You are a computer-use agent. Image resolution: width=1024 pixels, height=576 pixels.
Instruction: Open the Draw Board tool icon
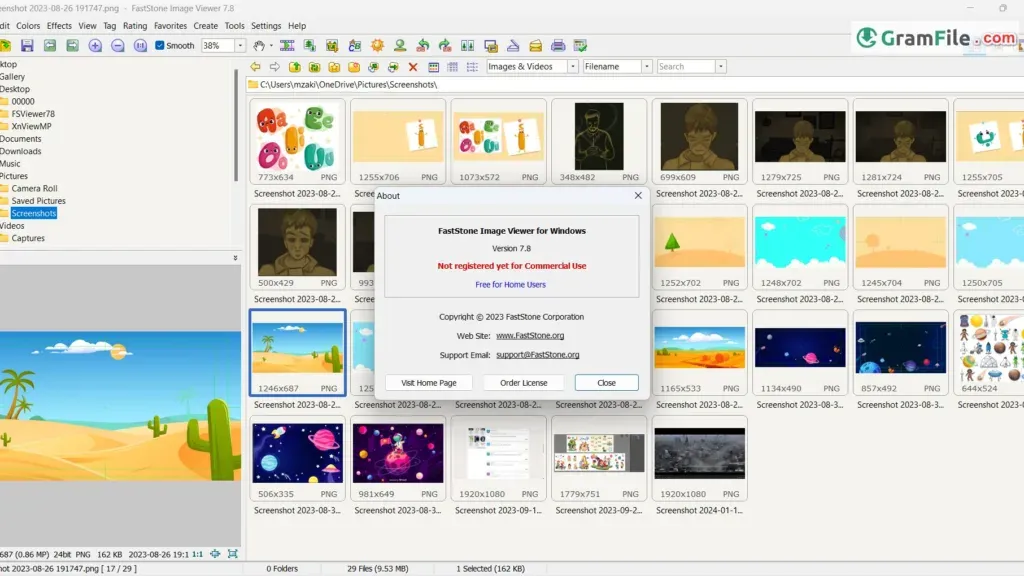pos(355,46)
